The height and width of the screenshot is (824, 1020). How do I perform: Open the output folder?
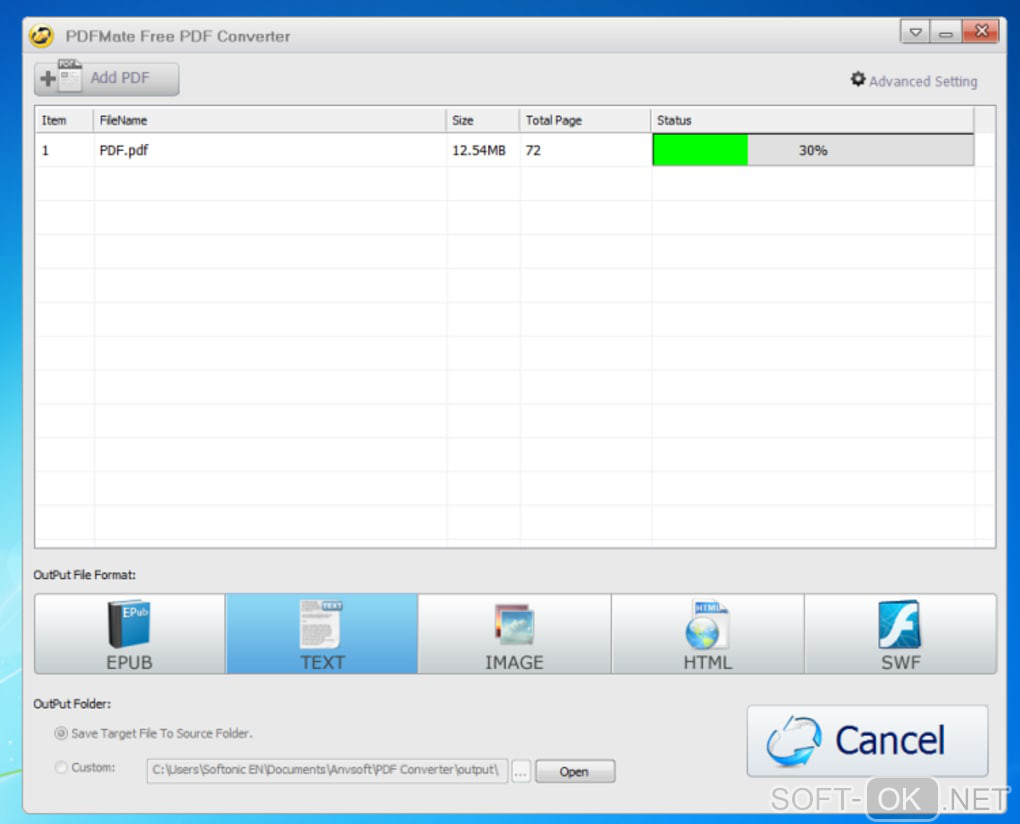coord(574,771)
